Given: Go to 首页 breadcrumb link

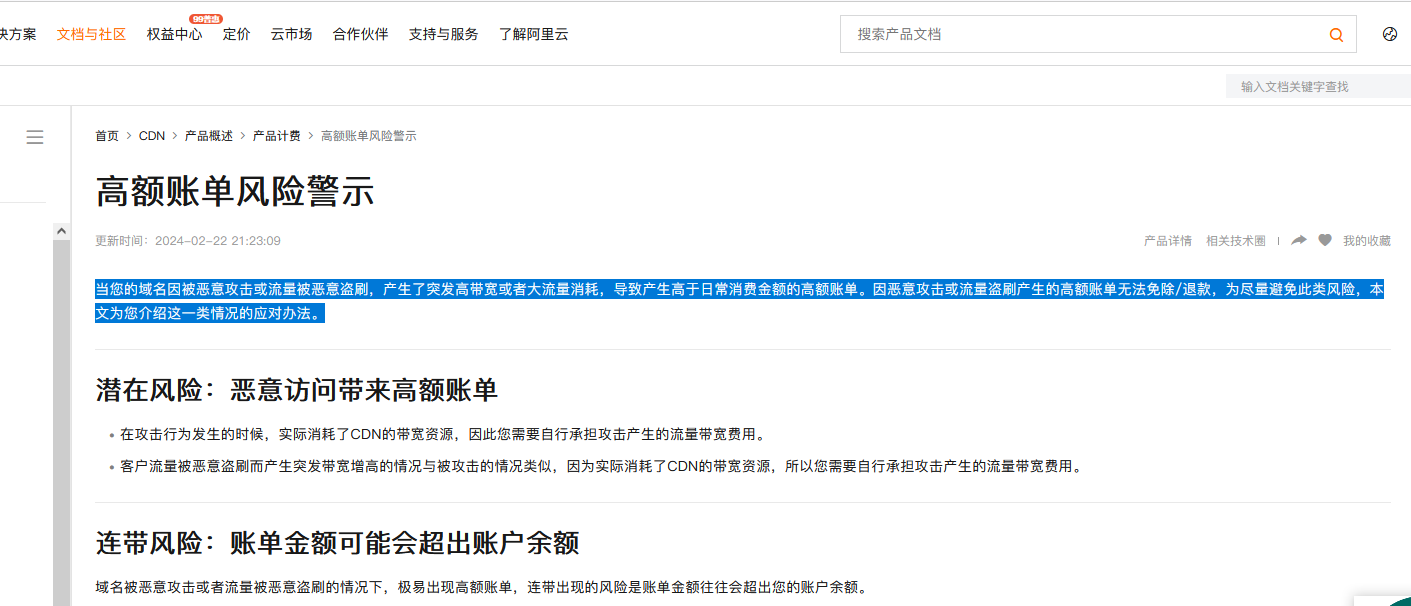Looking at the screenshot, I should 107,136.
